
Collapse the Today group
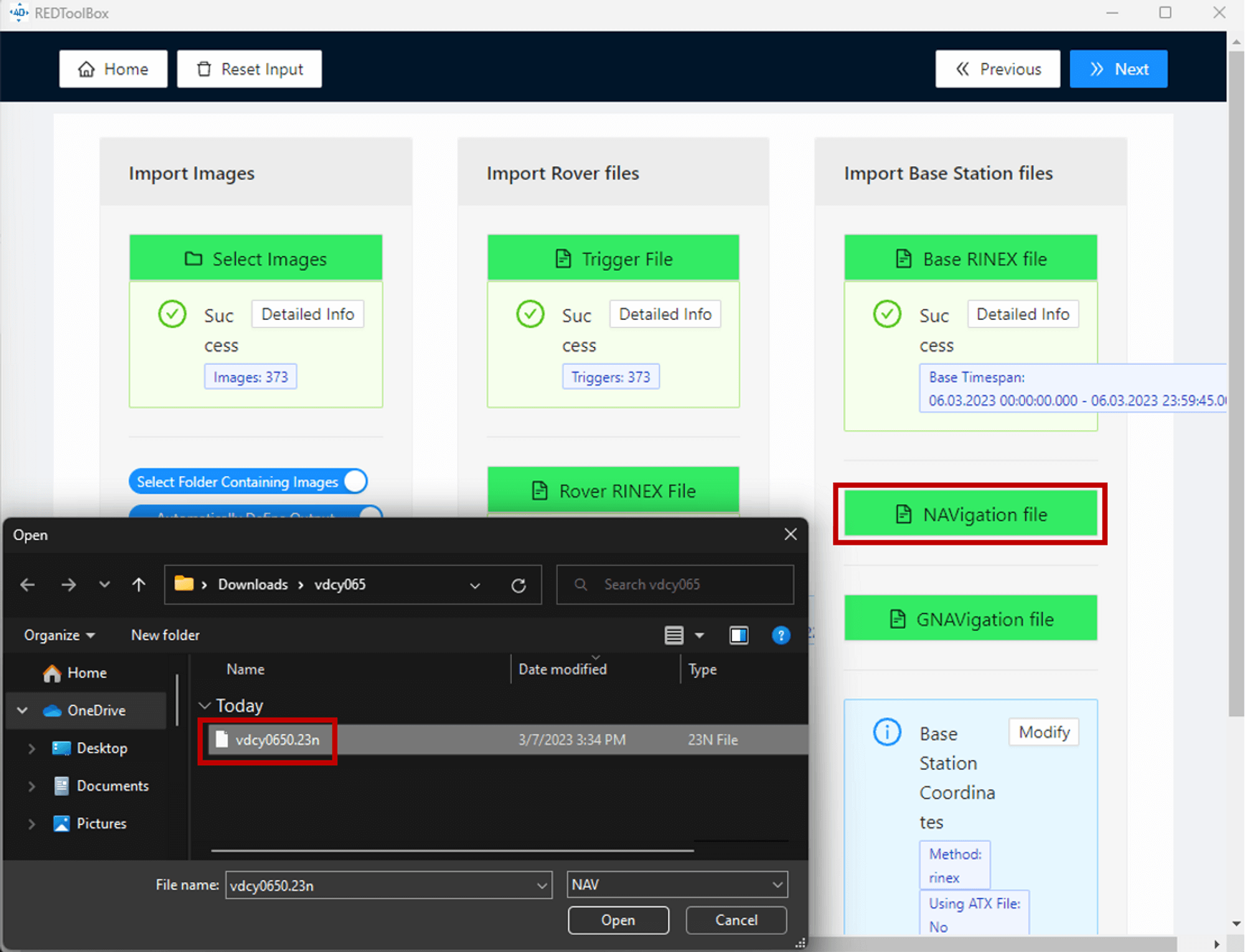(x=204, y=705)
